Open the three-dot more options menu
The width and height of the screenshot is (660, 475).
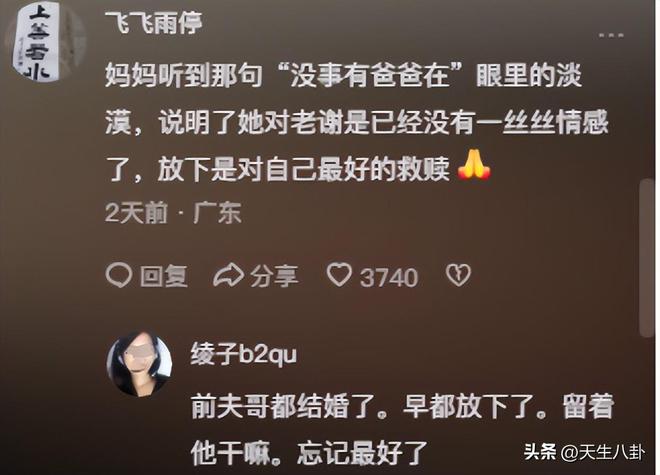click(612, 35)
